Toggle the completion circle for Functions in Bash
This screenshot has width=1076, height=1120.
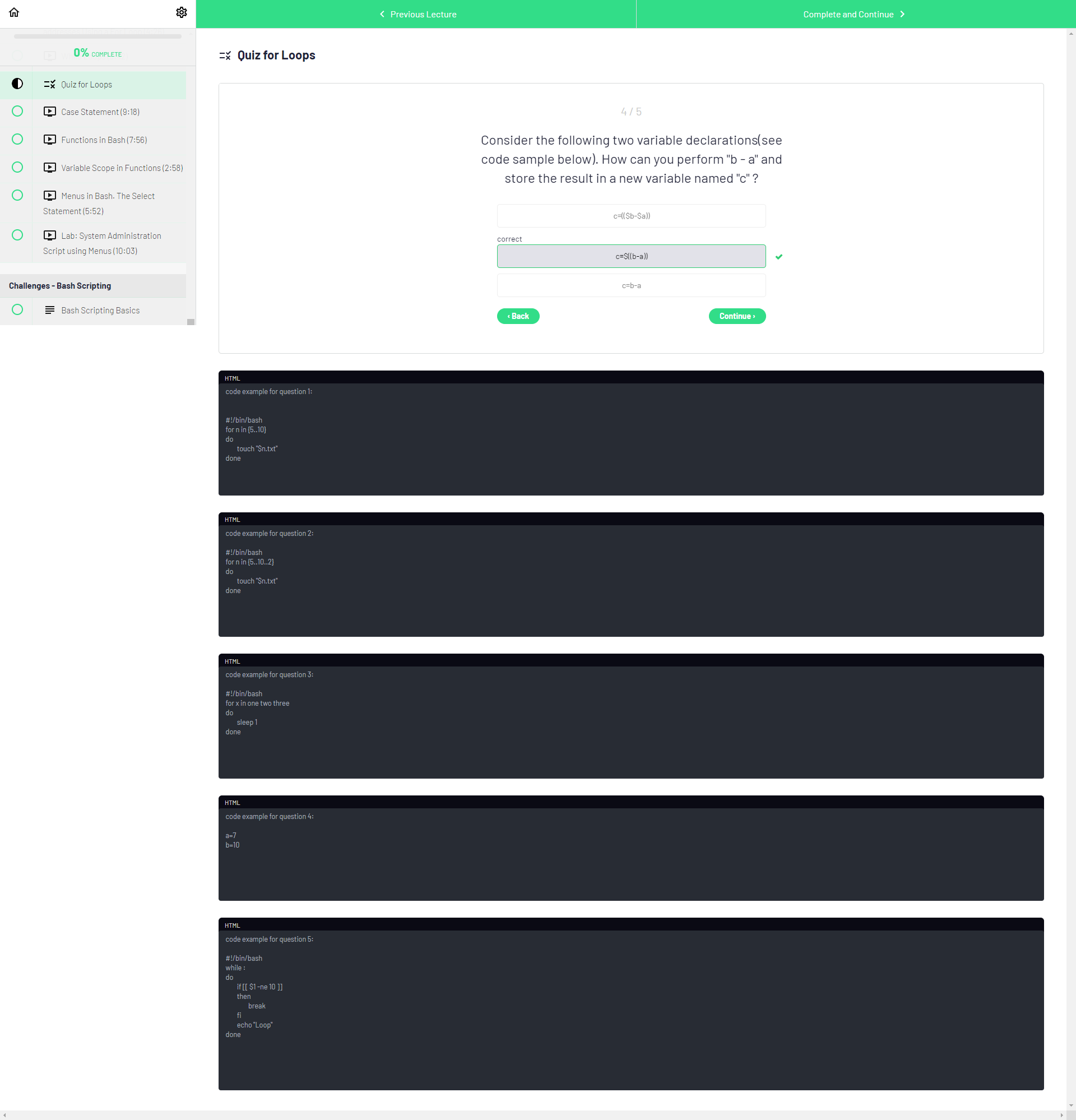pyautogui.click(x=17, y=140)
